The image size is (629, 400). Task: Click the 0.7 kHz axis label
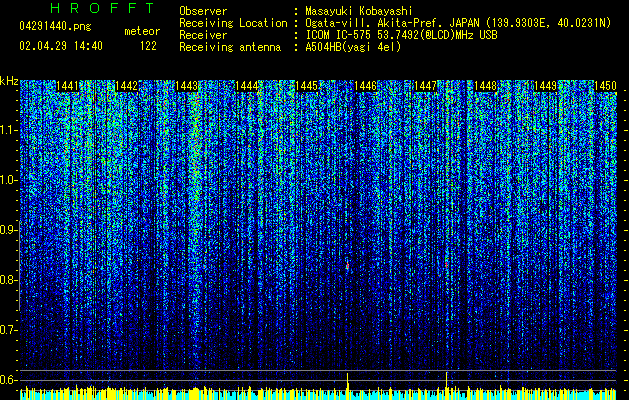[x=9, y=330]
